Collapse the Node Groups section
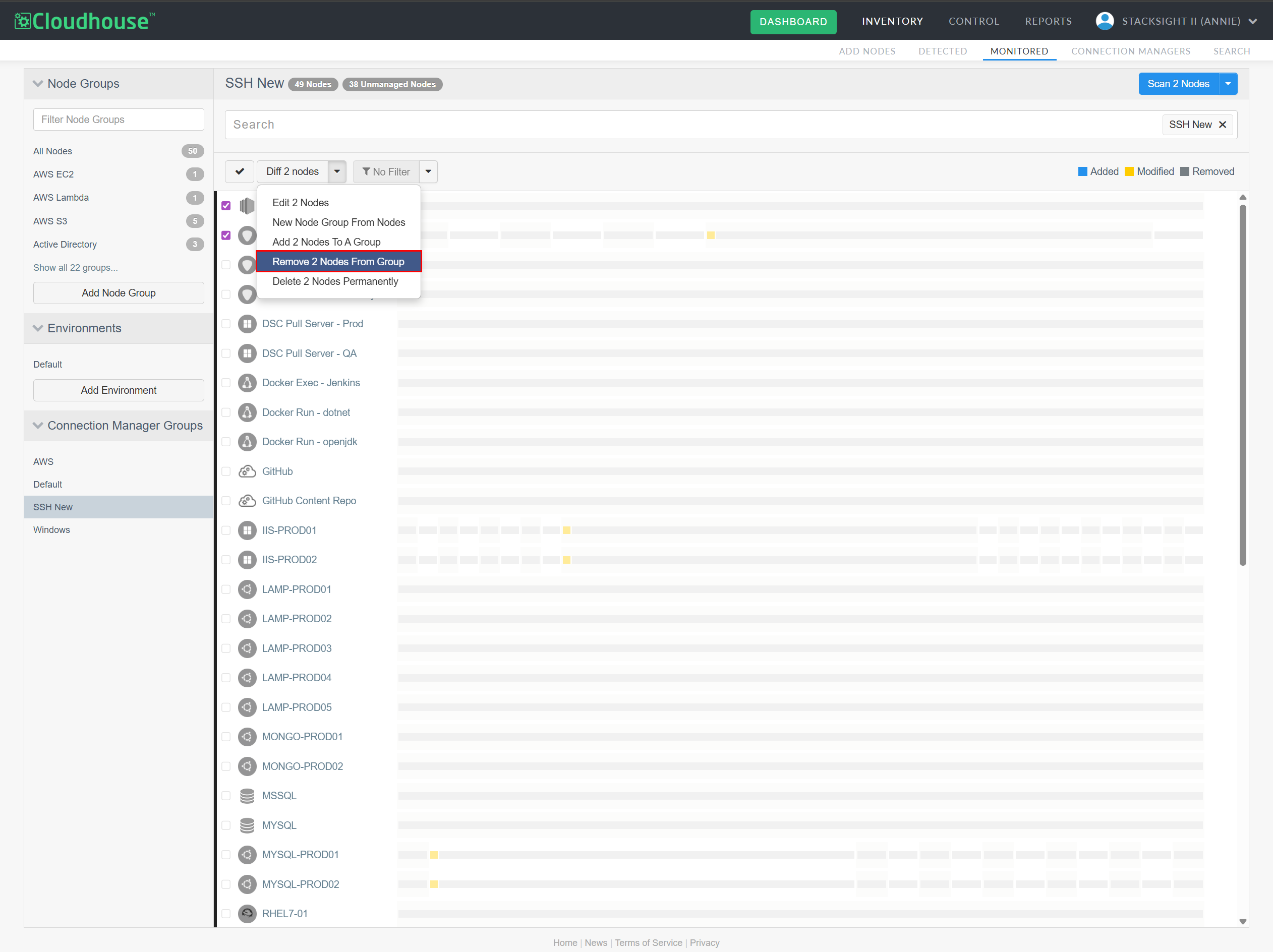This screenshot has height=952, width=1273. click(38, 83)
